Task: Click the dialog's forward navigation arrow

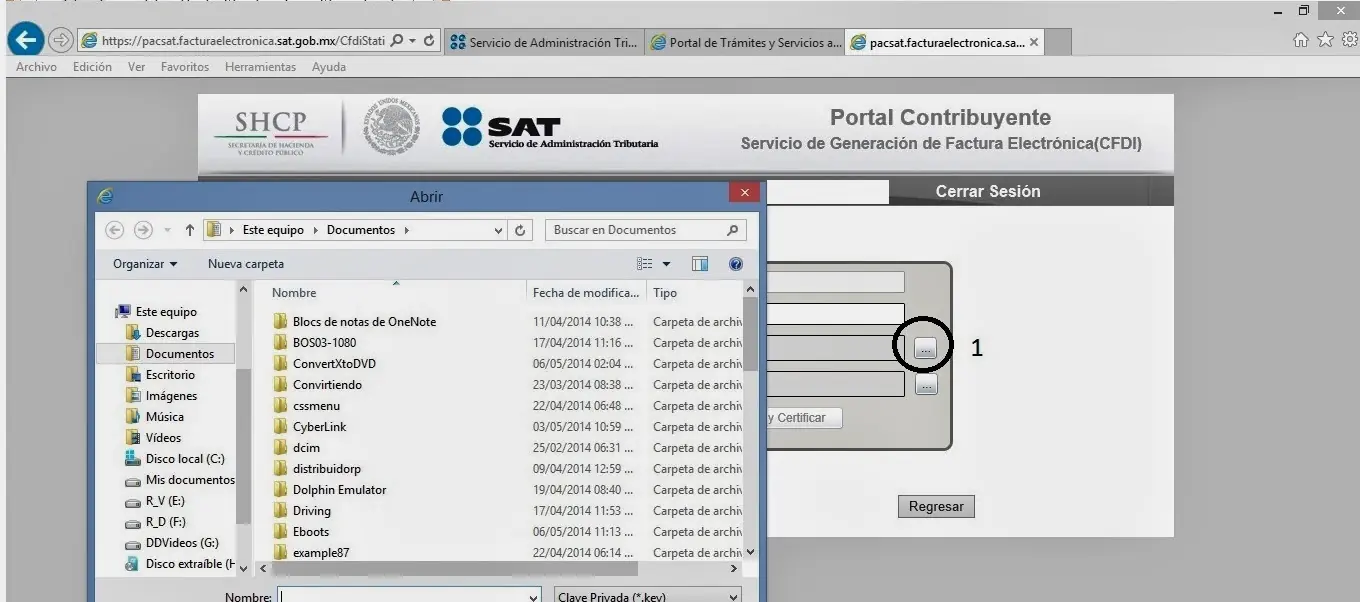Action: (x=143, y=230)
